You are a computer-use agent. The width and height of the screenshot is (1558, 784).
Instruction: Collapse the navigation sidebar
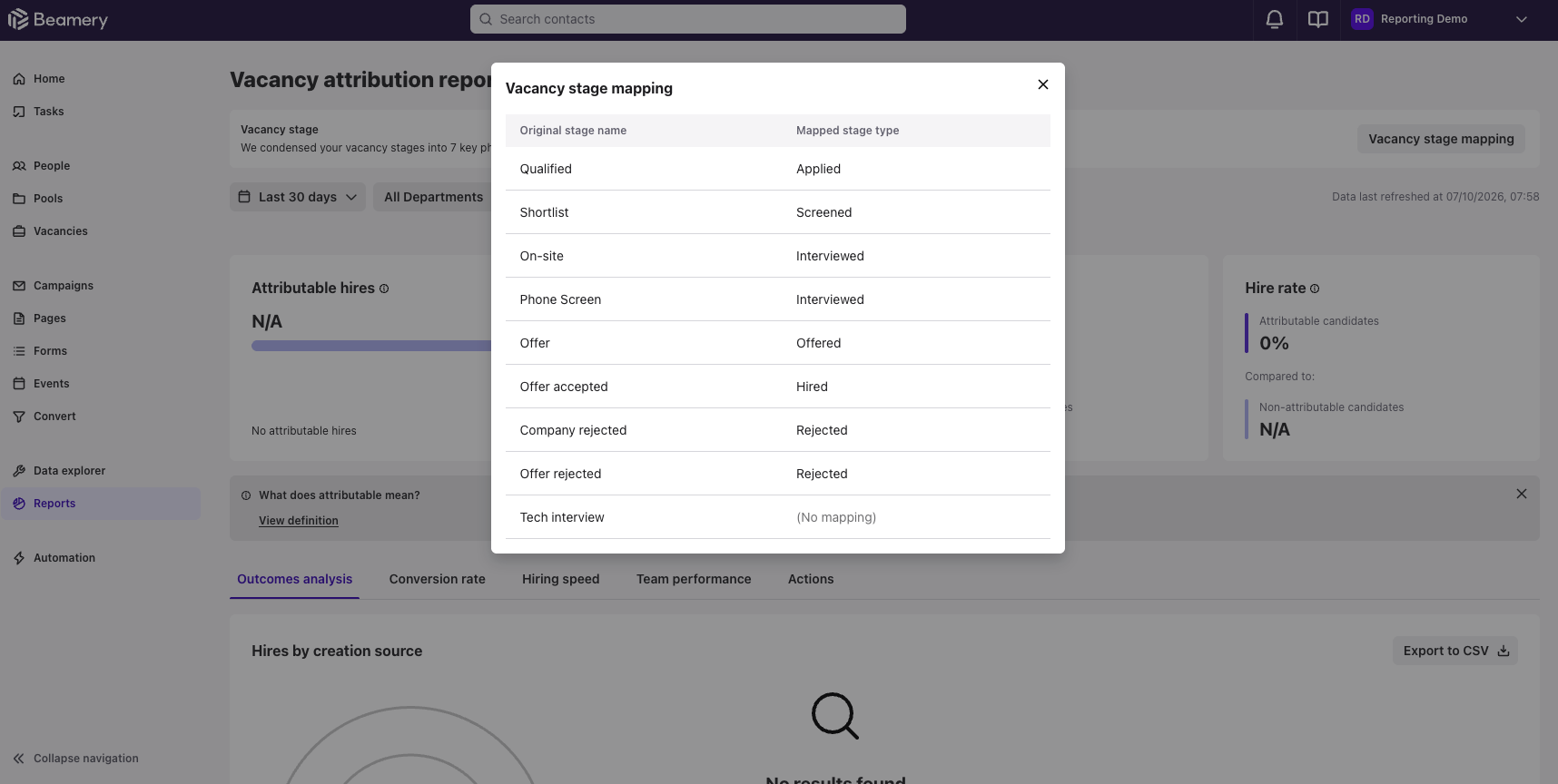[x=76, y=759]
